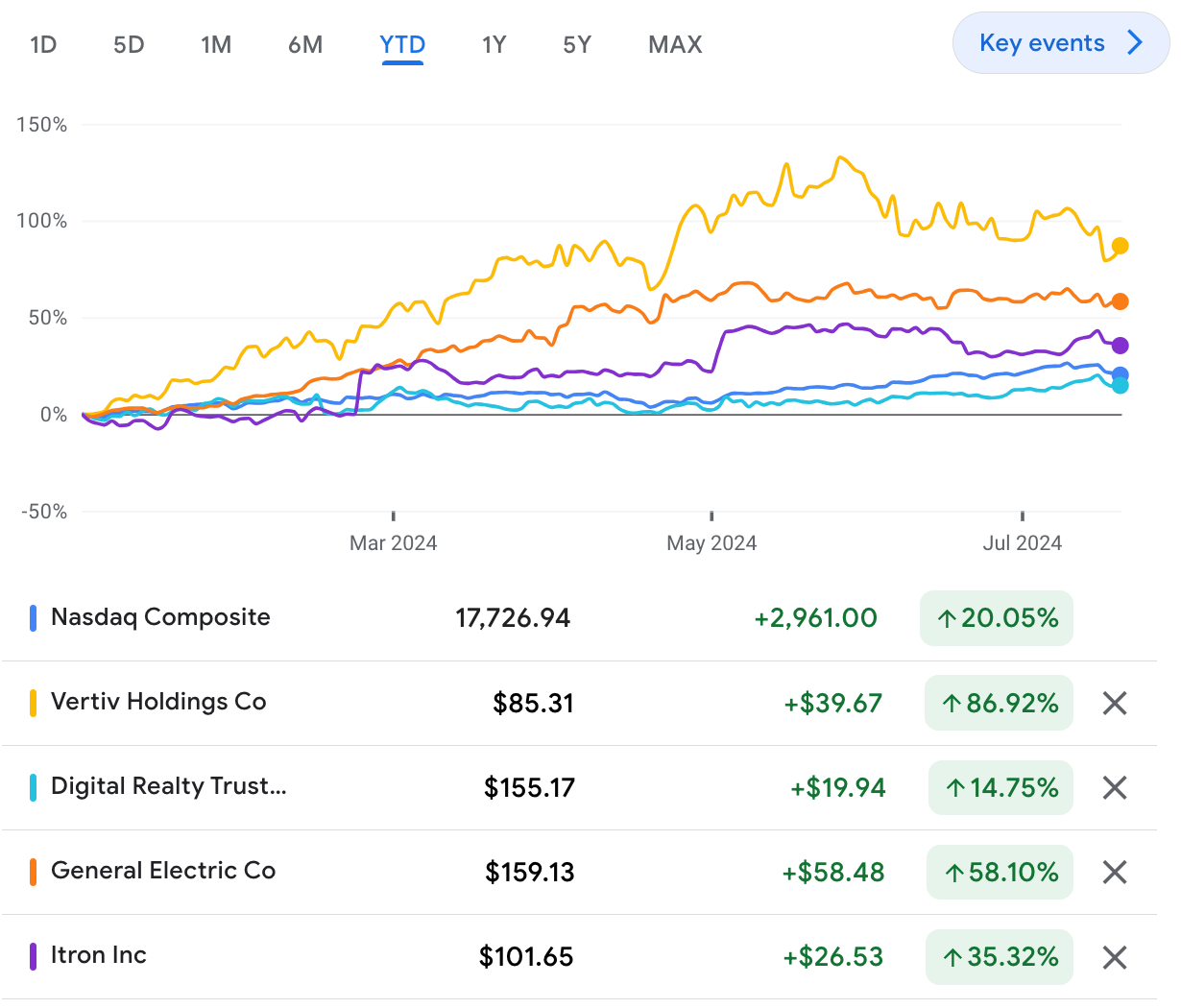
Task: Click the 100% y-axis label
Action: tap(42, 221)
